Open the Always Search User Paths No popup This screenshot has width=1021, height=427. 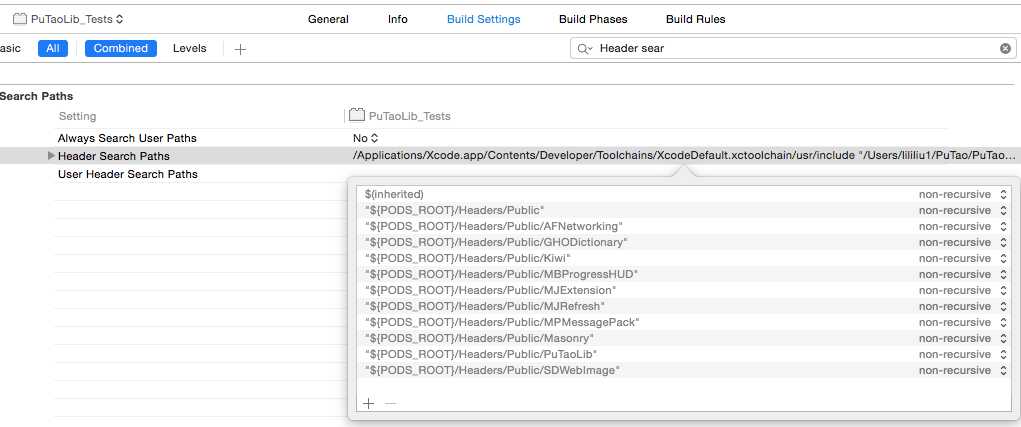(365, 138)
